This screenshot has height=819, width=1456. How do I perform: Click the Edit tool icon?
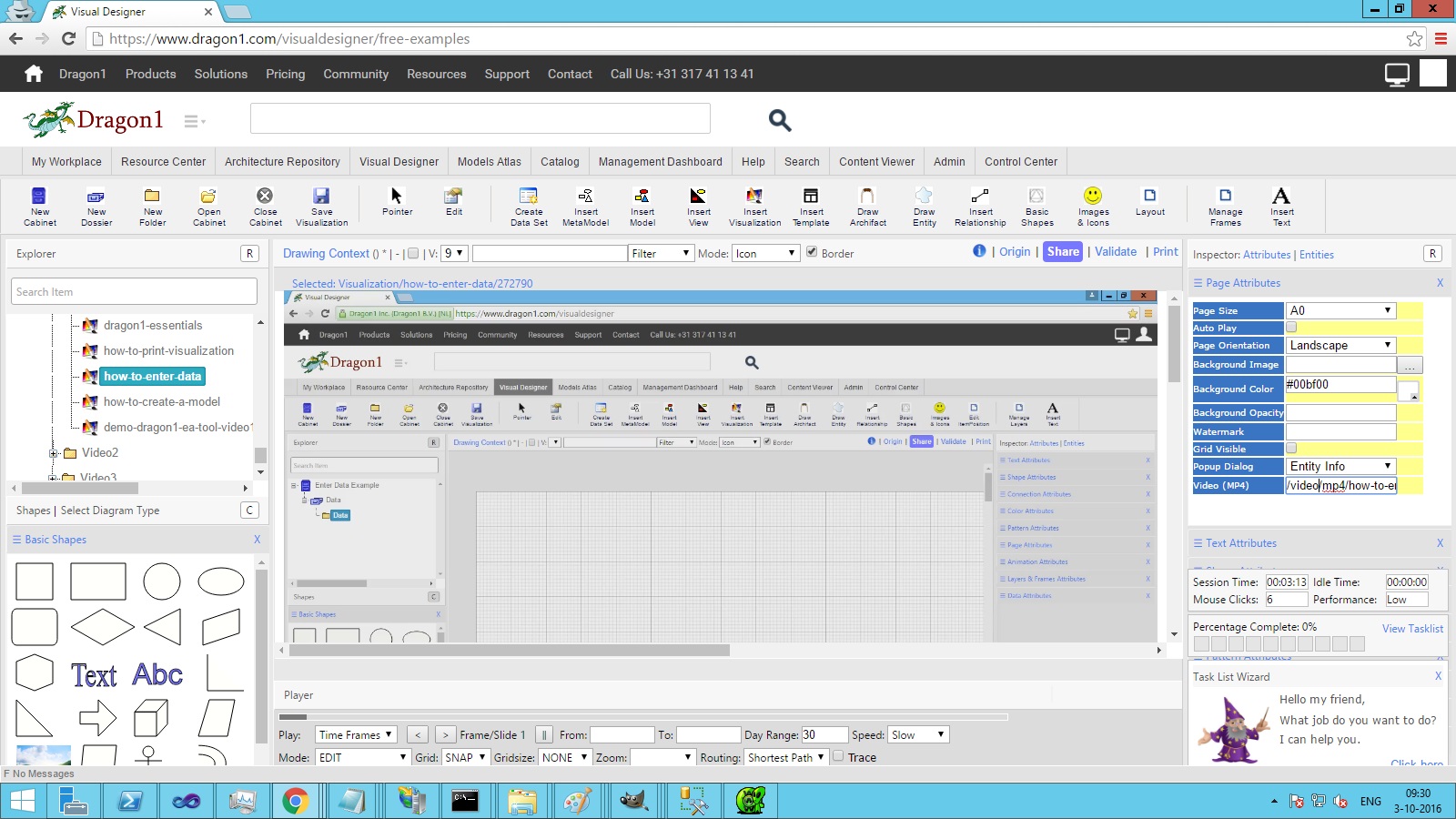point(453,201)
